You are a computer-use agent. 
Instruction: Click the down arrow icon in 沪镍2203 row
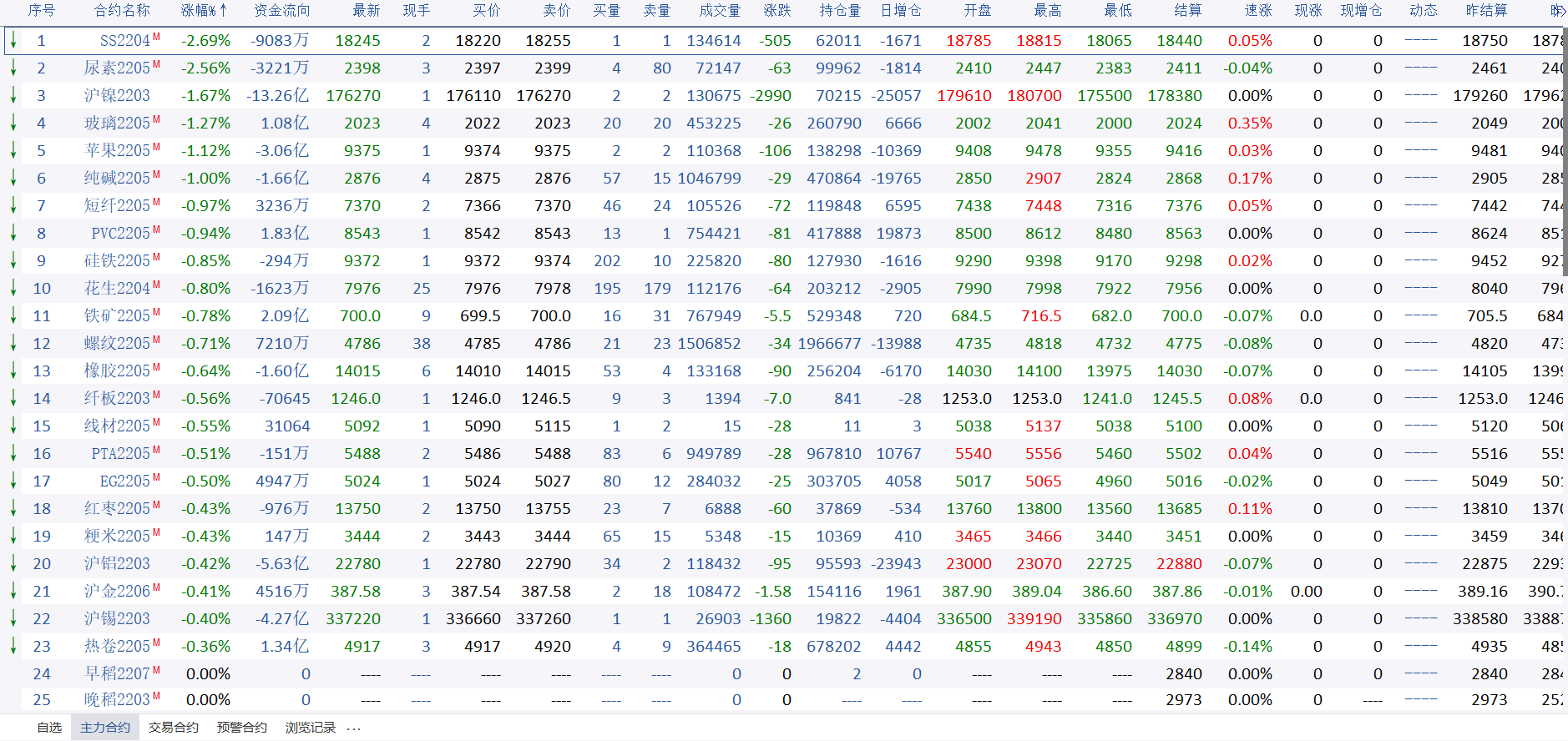(x=13, y=95)
